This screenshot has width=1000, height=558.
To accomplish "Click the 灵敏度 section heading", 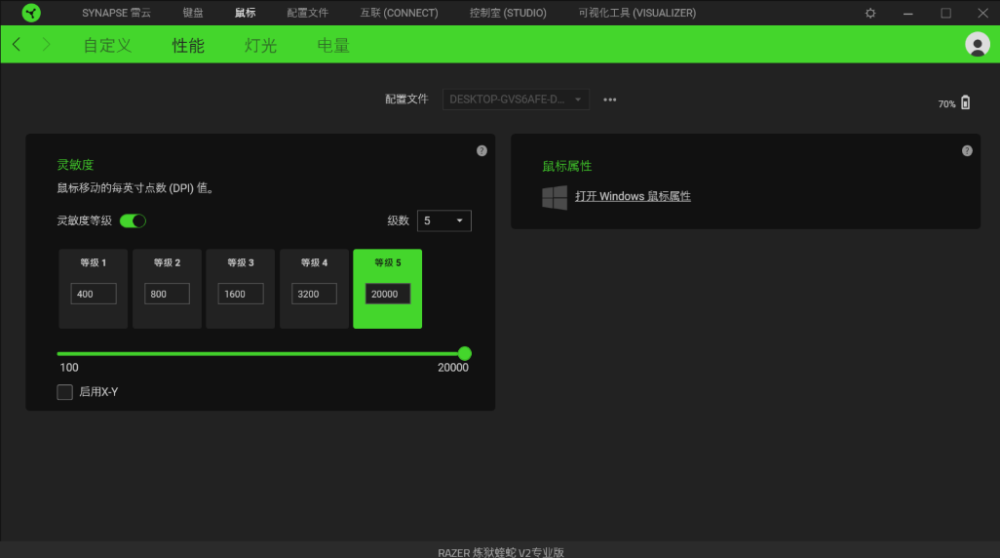I will pyautogui.click(x=75, y=165).
